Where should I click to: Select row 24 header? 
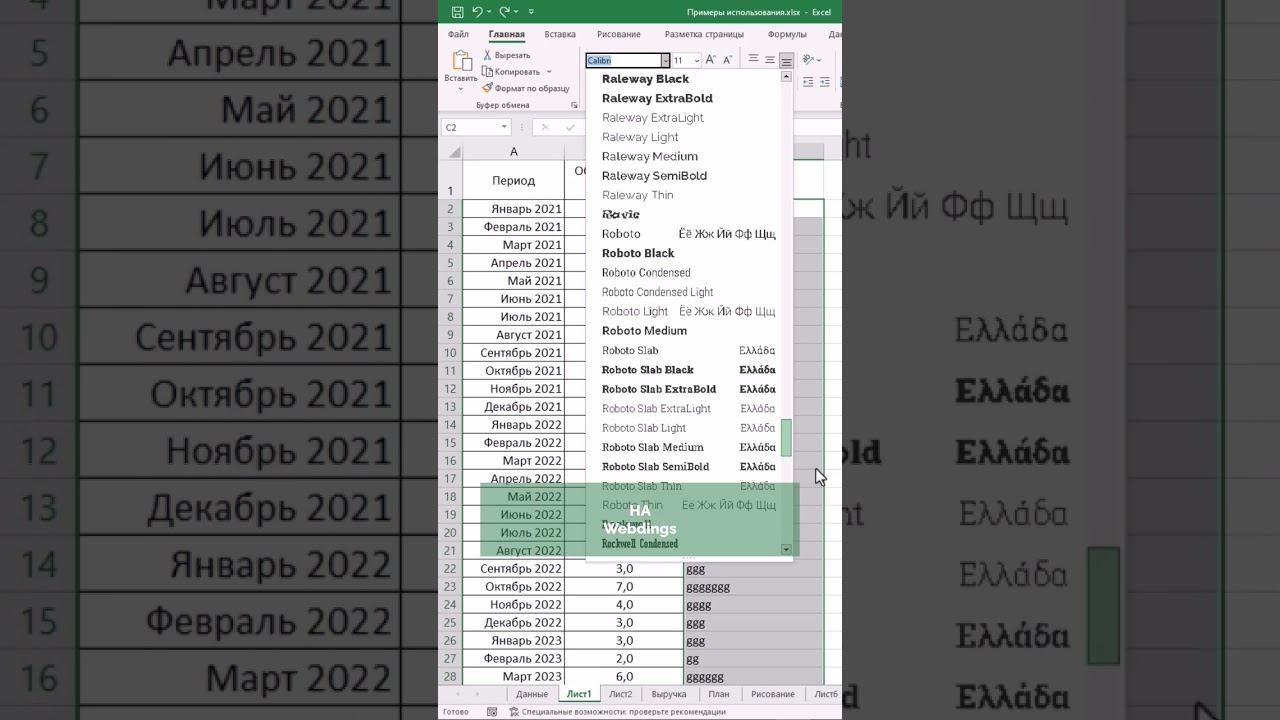tap(450, 605)
